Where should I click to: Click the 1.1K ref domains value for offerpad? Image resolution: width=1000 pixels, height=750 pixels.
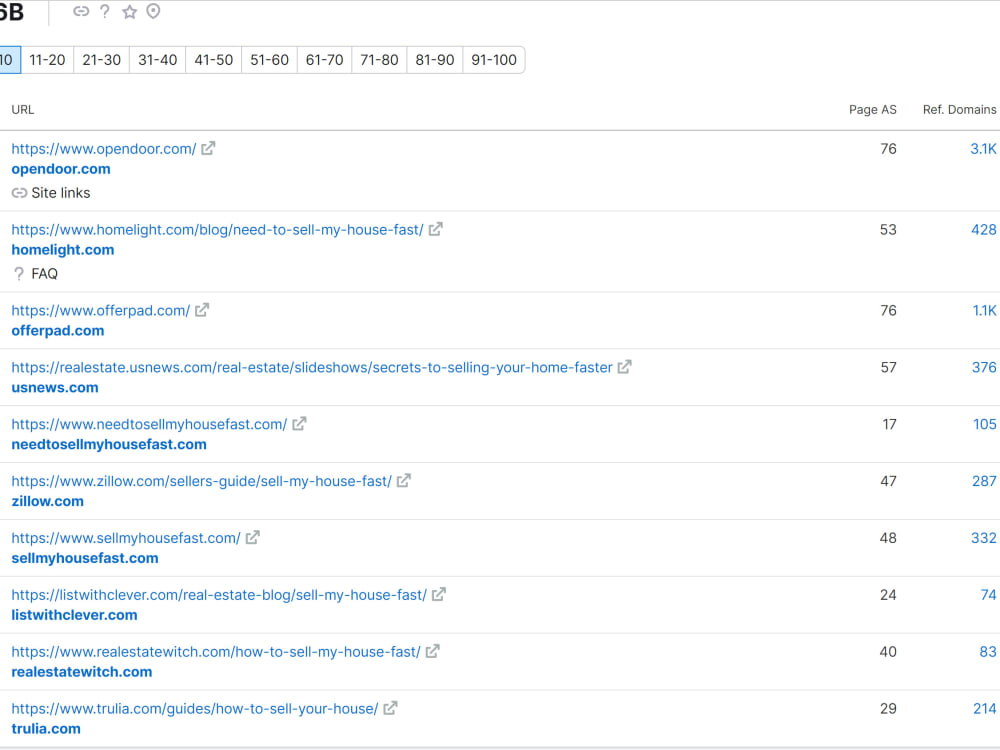[984, 311]
